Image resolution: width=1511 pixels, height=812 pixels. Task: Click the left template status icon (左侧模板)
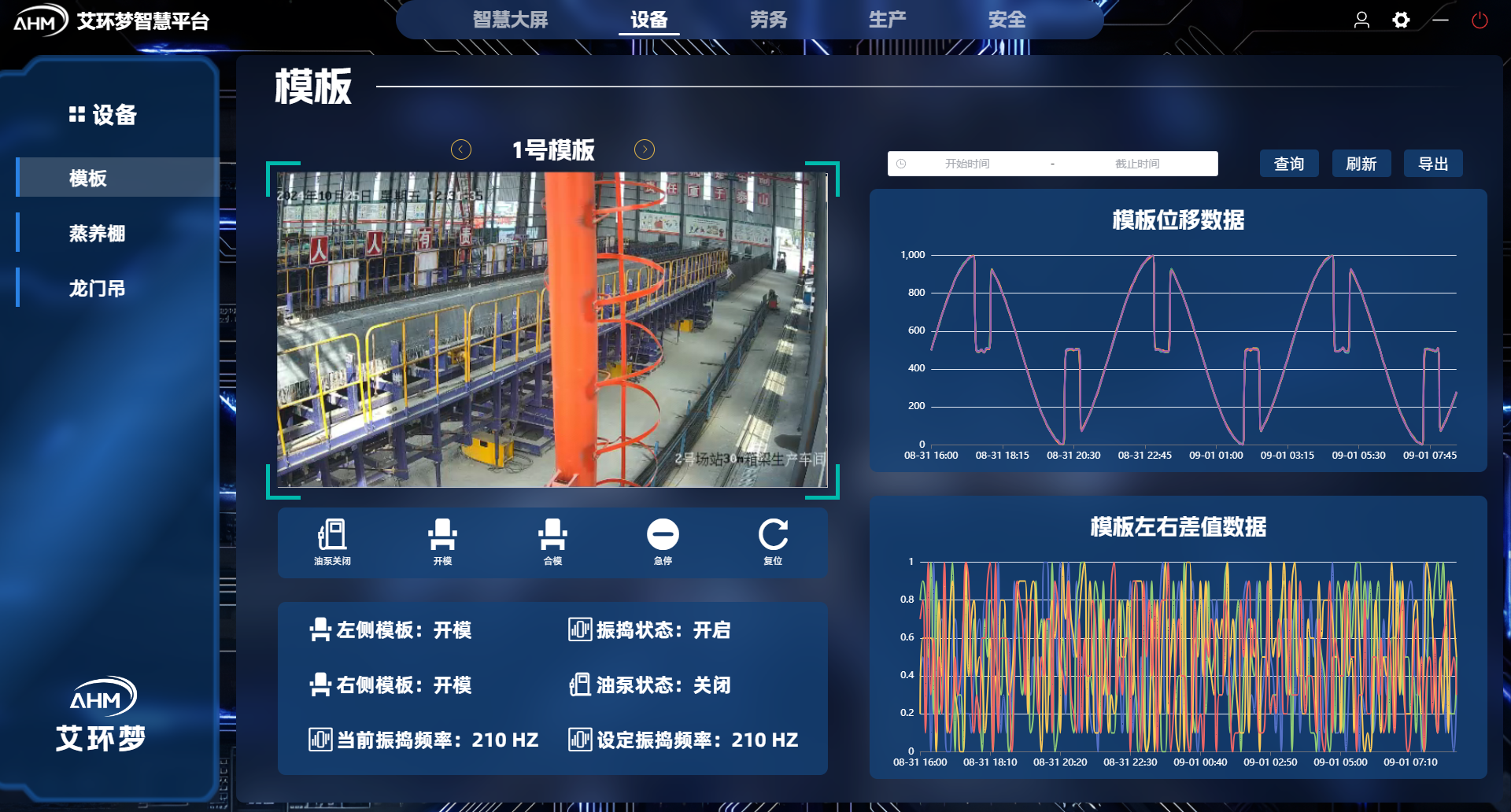tap(320, 629)
